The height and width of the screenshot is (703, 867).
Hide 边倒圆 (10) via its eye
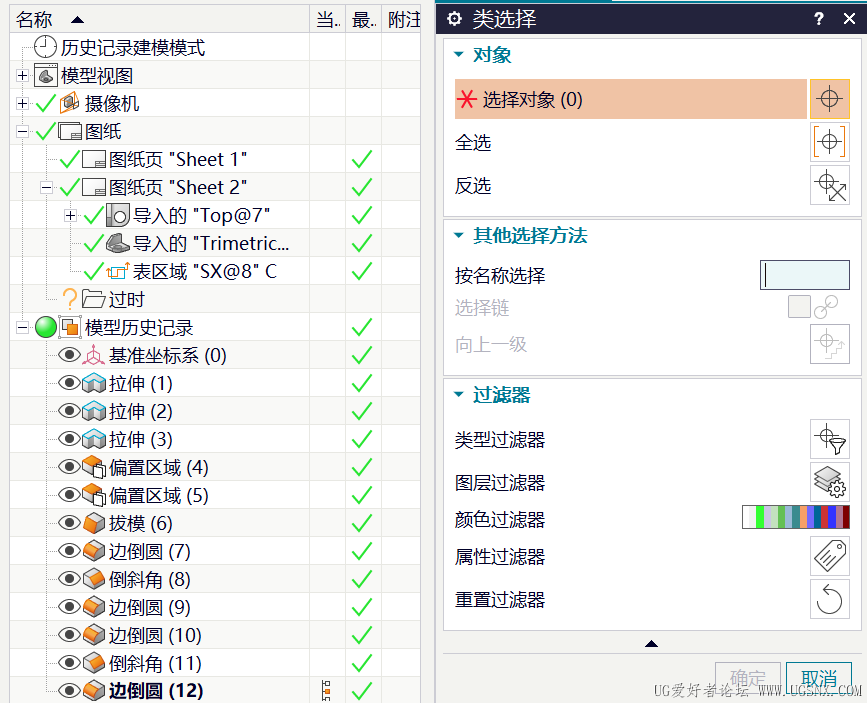tap(70, 635)
